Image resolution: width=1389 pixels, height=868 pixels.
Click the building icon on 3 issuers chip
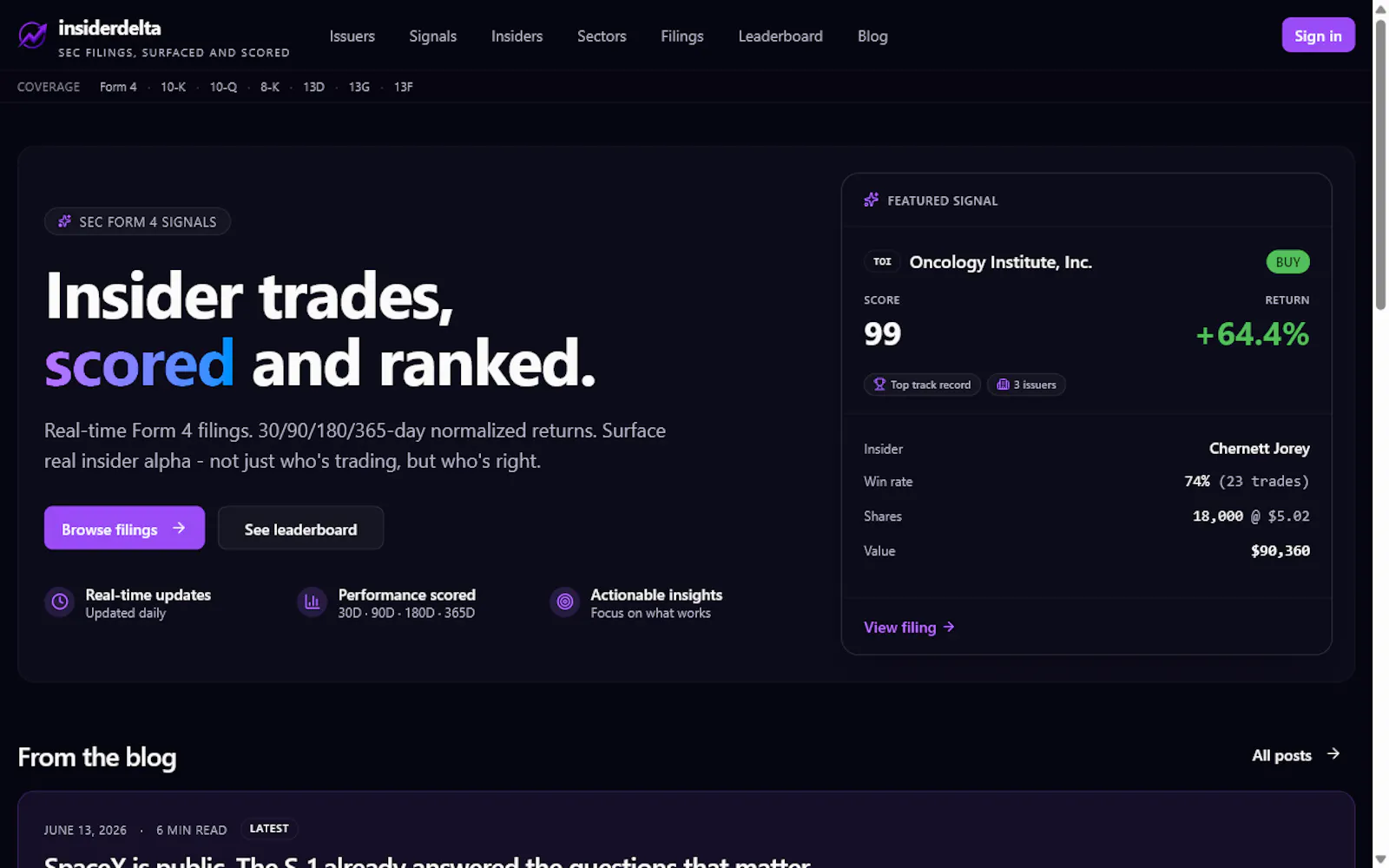click(x=1003, y=385)
